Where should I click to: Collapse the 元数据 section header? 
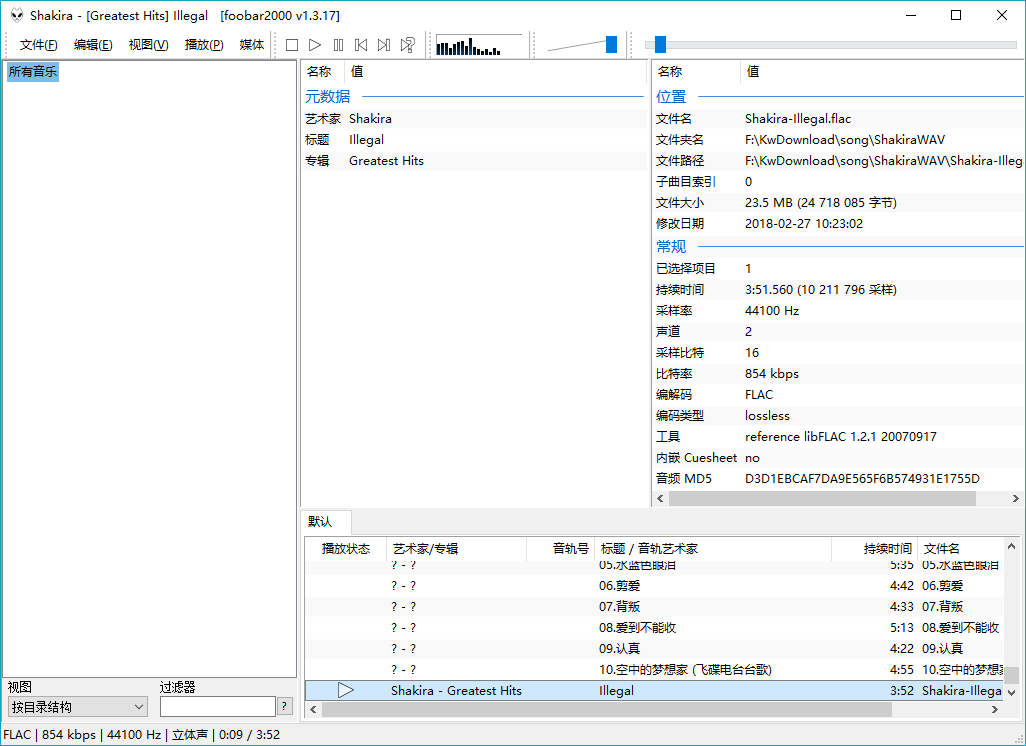[x=328, y=97]
